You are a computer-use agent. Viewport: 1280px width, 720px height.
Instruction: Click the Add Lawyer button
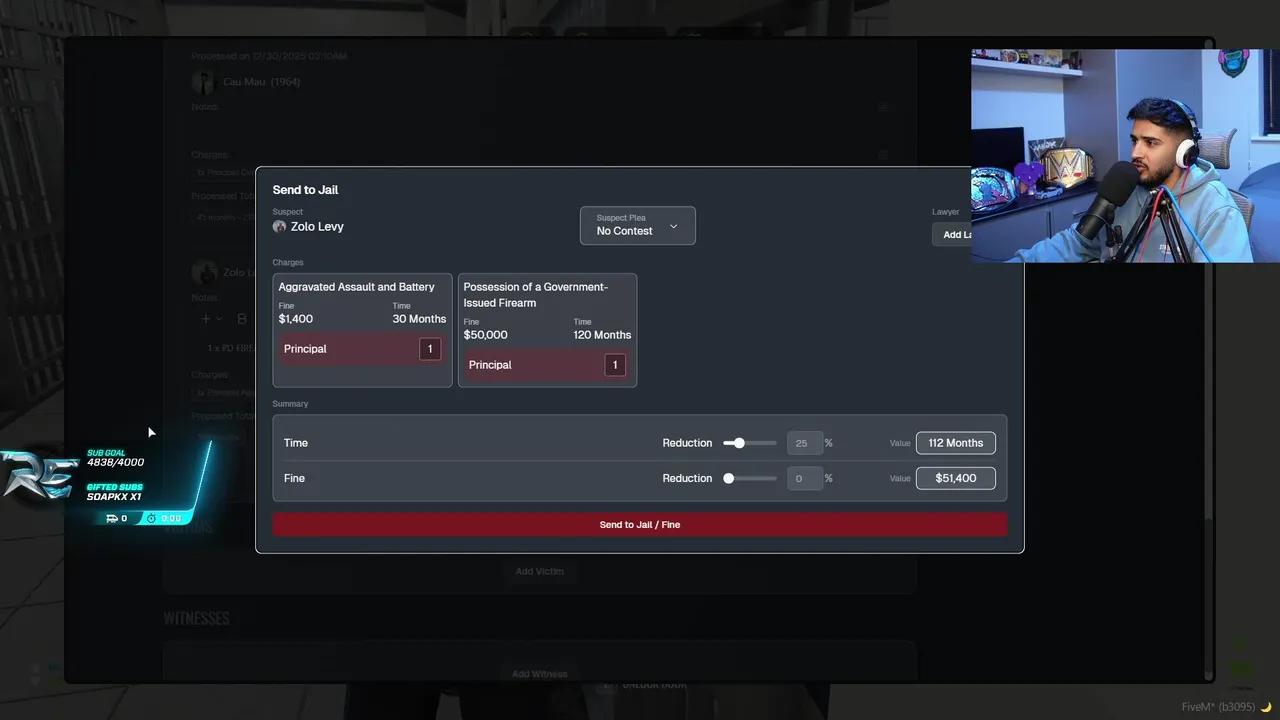coord(952,235)
